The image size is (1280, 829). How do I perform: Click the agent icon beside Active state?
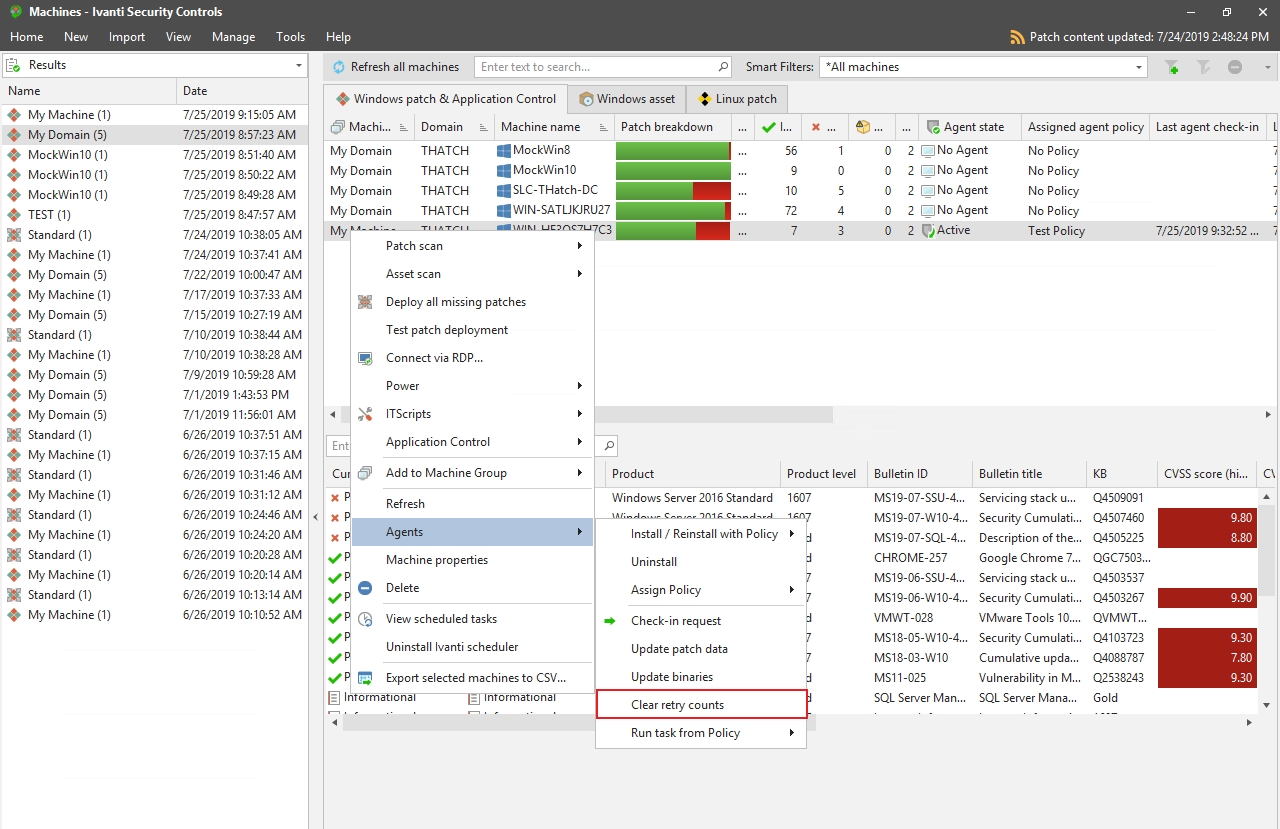(928, 231)
